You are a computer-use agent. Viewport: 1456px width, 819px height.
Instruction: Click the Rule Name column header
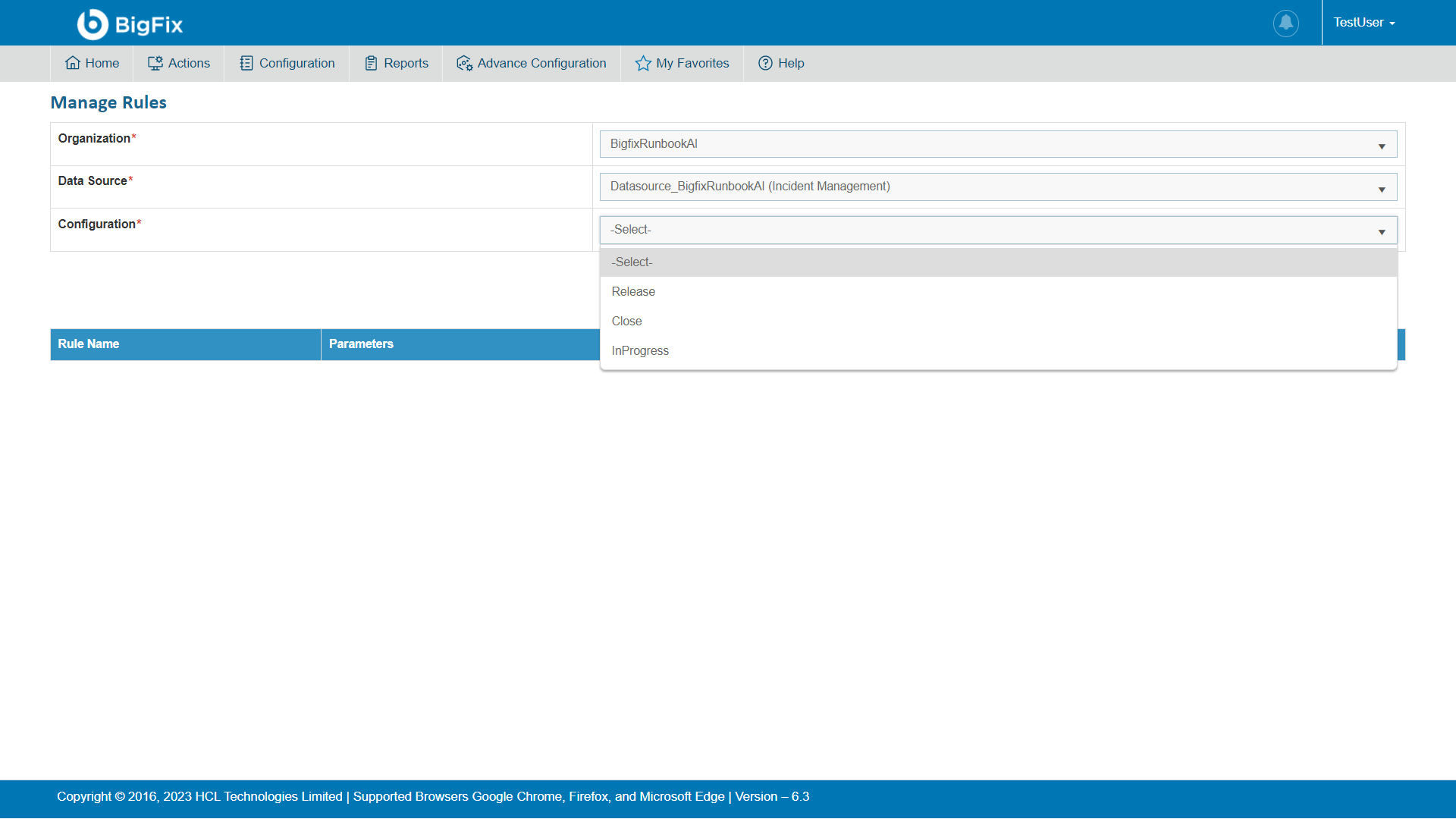(x=89, y=344)
